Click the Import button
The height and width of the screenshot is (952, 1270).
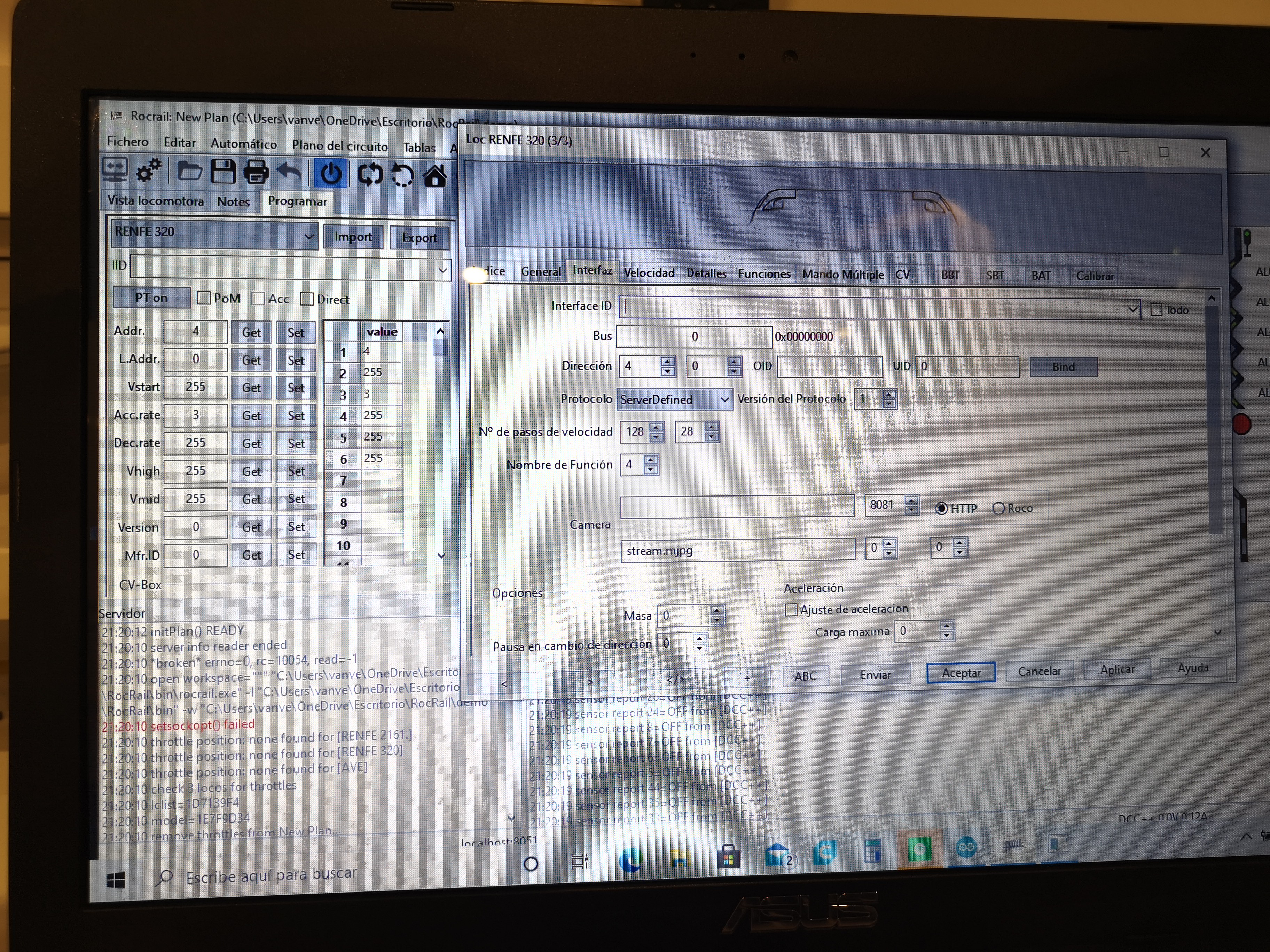[353, 237]
